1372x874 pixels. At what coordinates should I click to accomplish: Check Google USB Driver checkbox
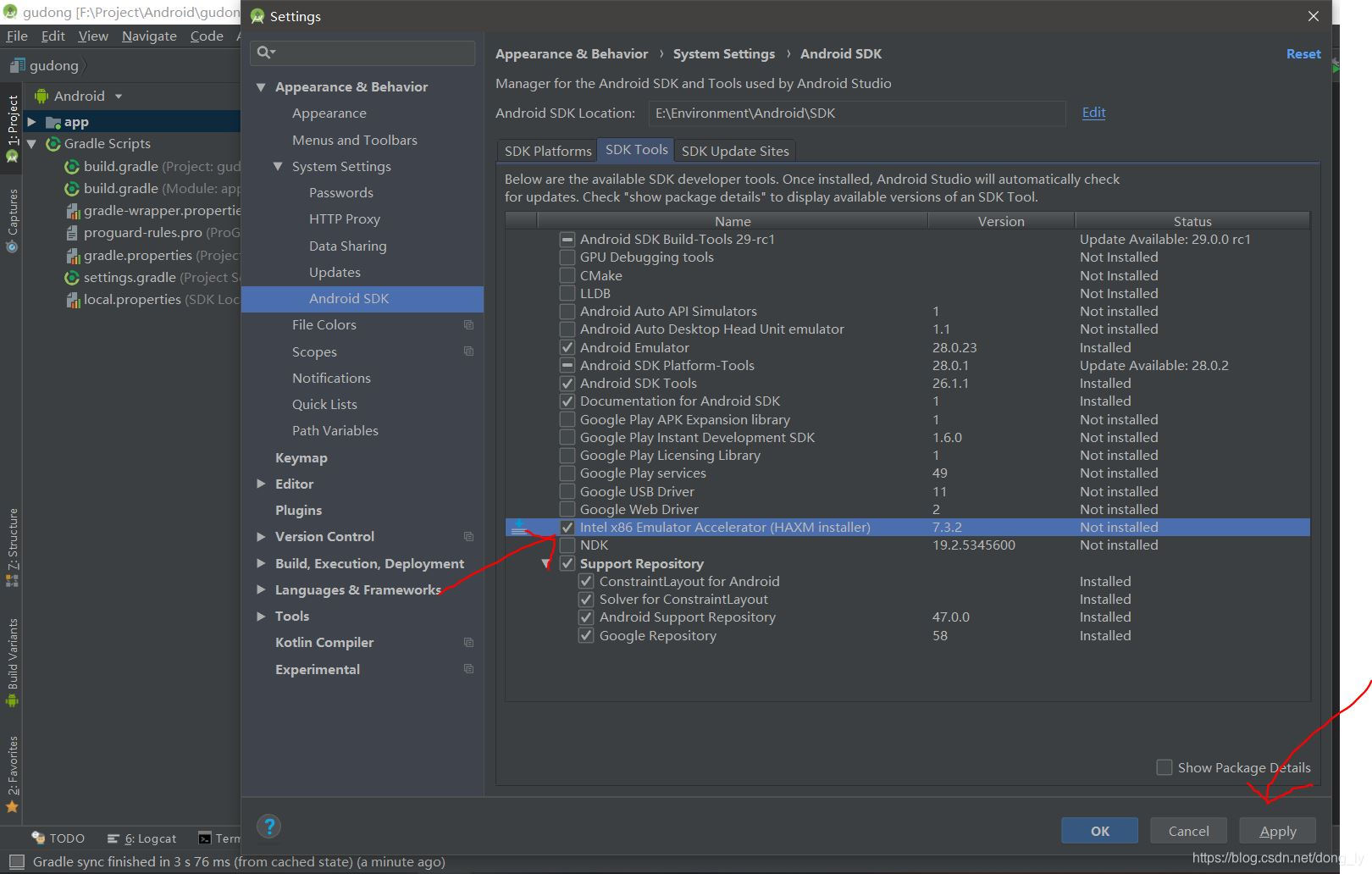point(567,492)
